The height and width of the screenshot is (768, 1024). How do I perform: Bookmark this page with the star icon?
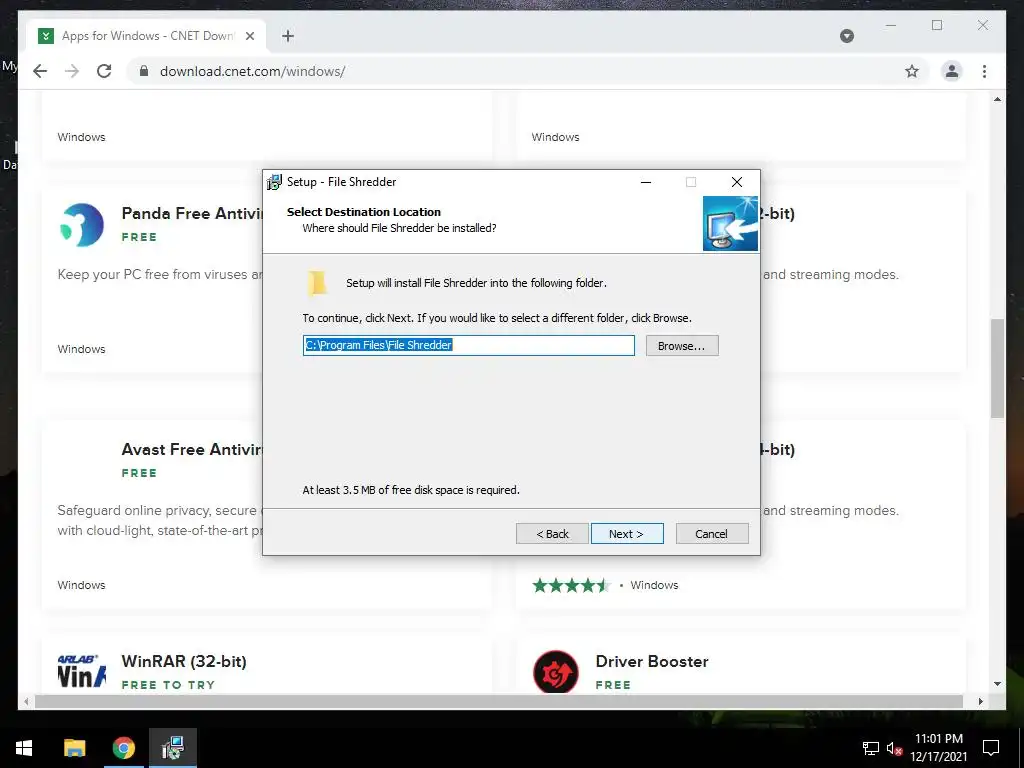(912, 71)
